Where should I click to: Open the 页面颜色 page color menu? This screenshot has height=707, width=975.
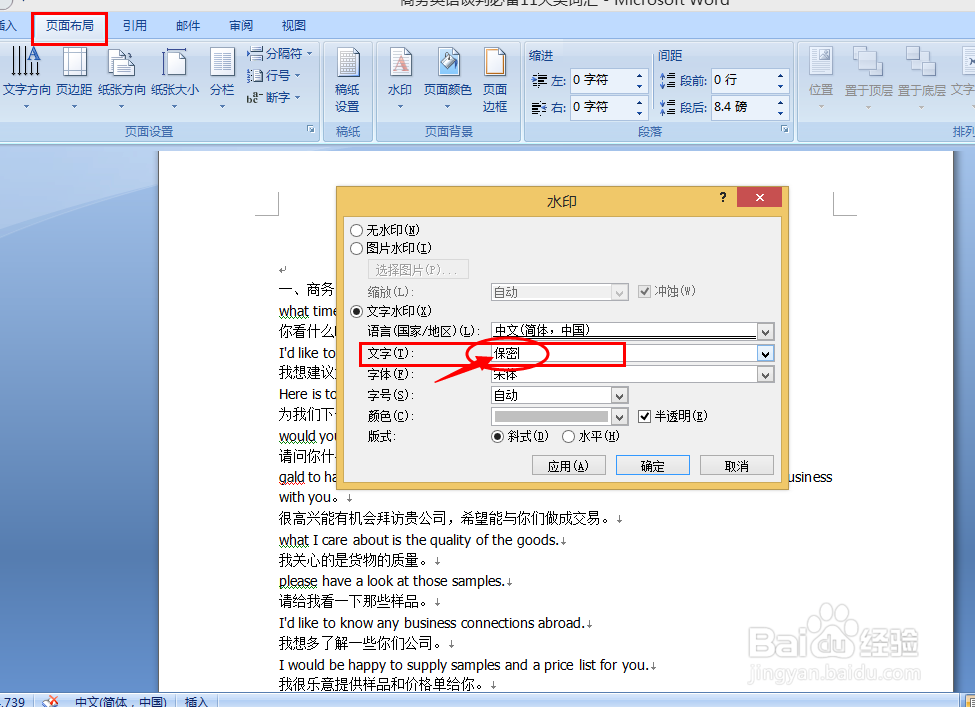pyautogui.click(x=448, y=77)
